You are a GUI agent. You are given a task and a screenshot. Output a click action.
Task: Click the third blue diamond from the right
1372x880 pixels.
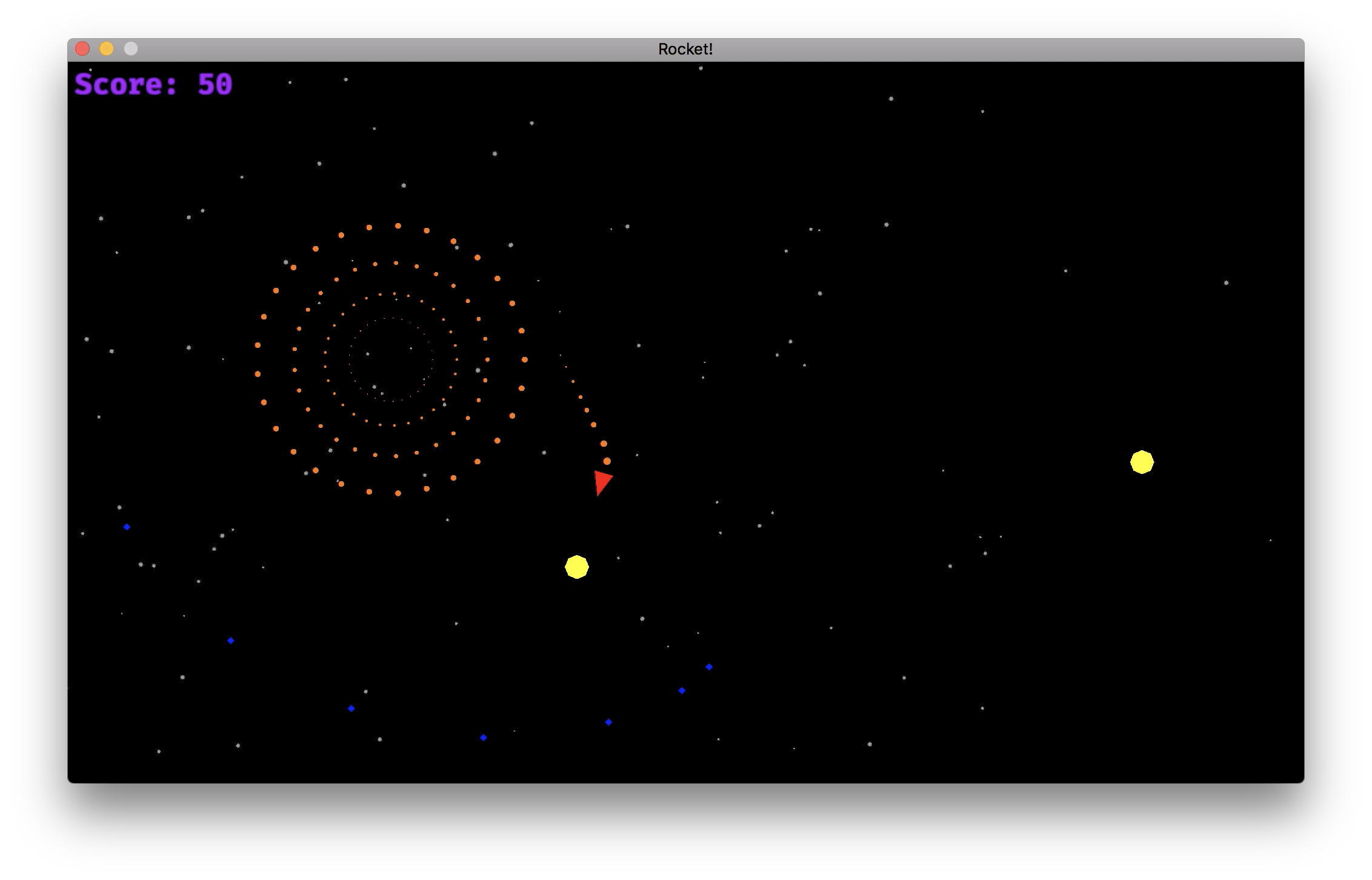click(x=608, y=722)
